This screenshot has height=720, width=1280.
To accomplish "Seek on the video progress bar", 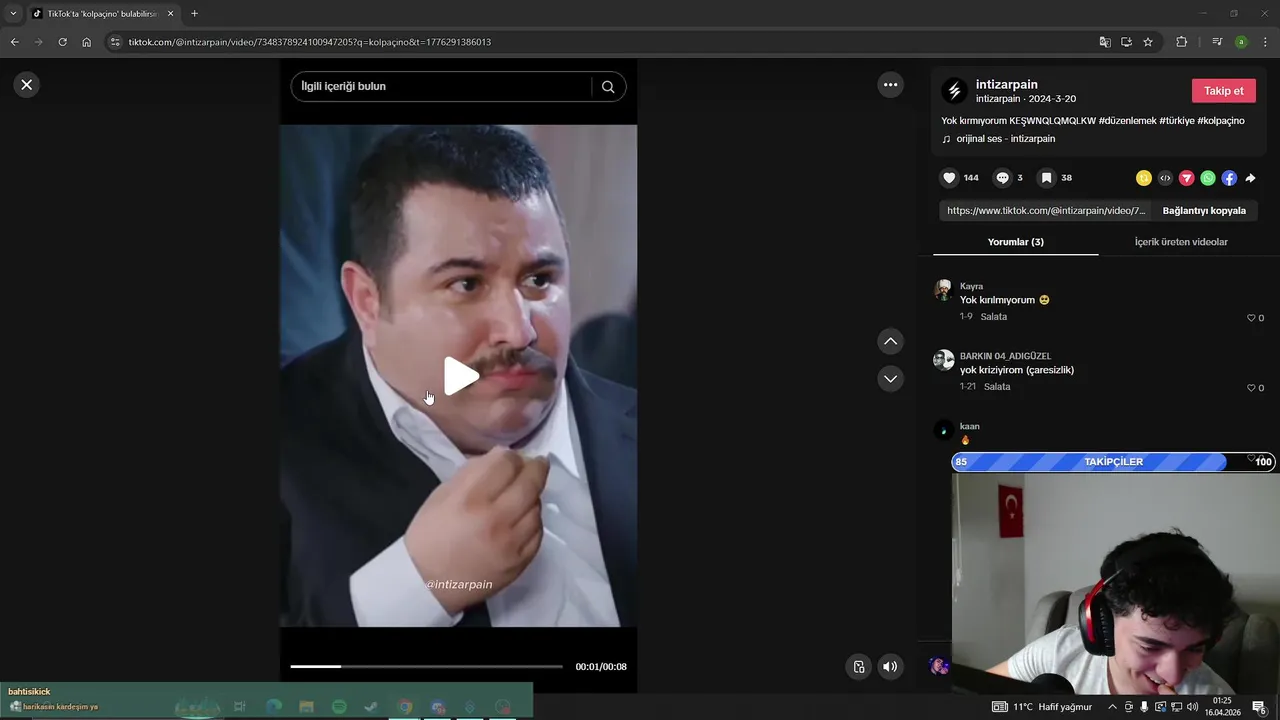I will click(x=426, y=666).
